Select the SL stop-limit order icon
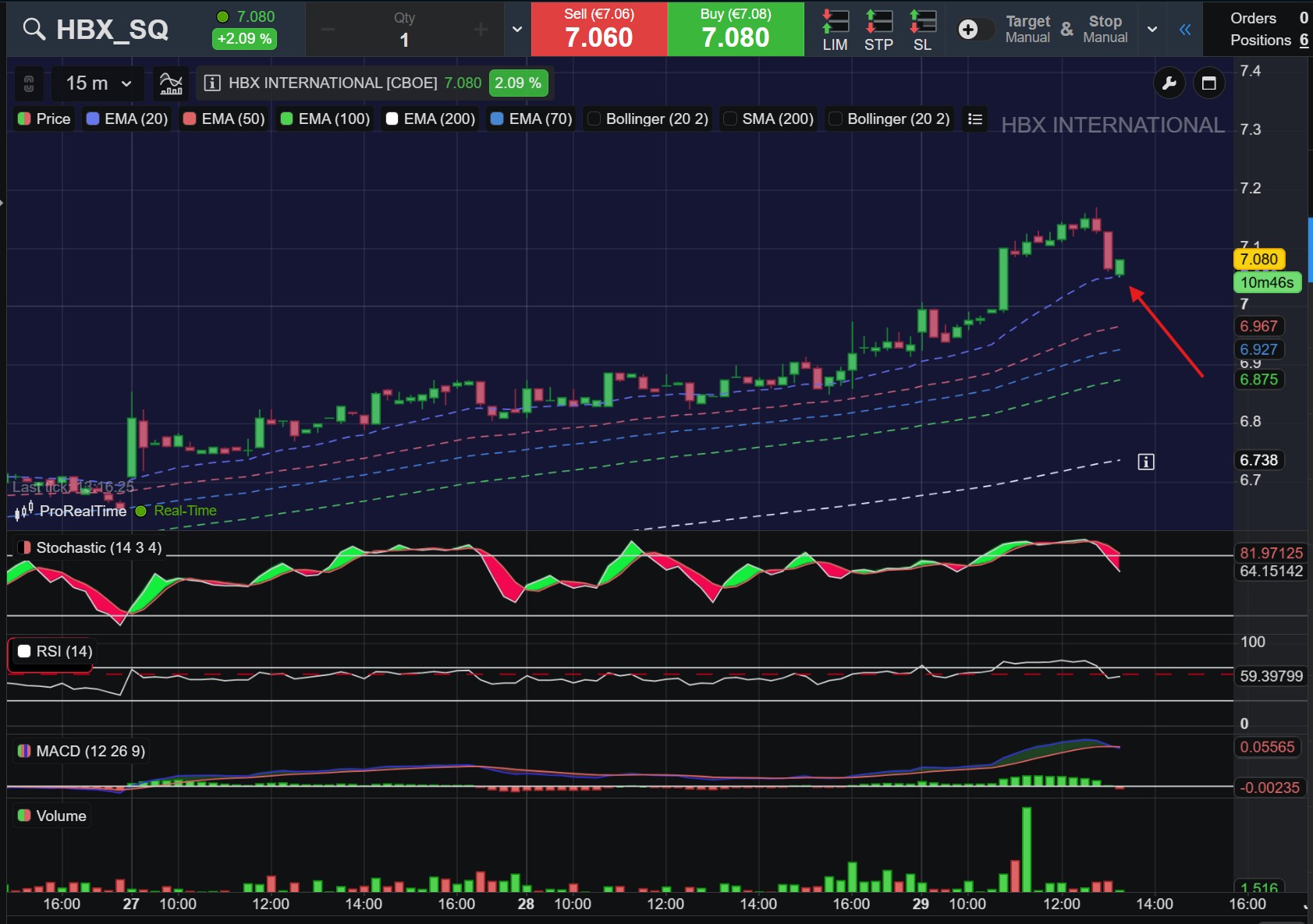This screenshot has width=1313, height=924. (922, 30)
